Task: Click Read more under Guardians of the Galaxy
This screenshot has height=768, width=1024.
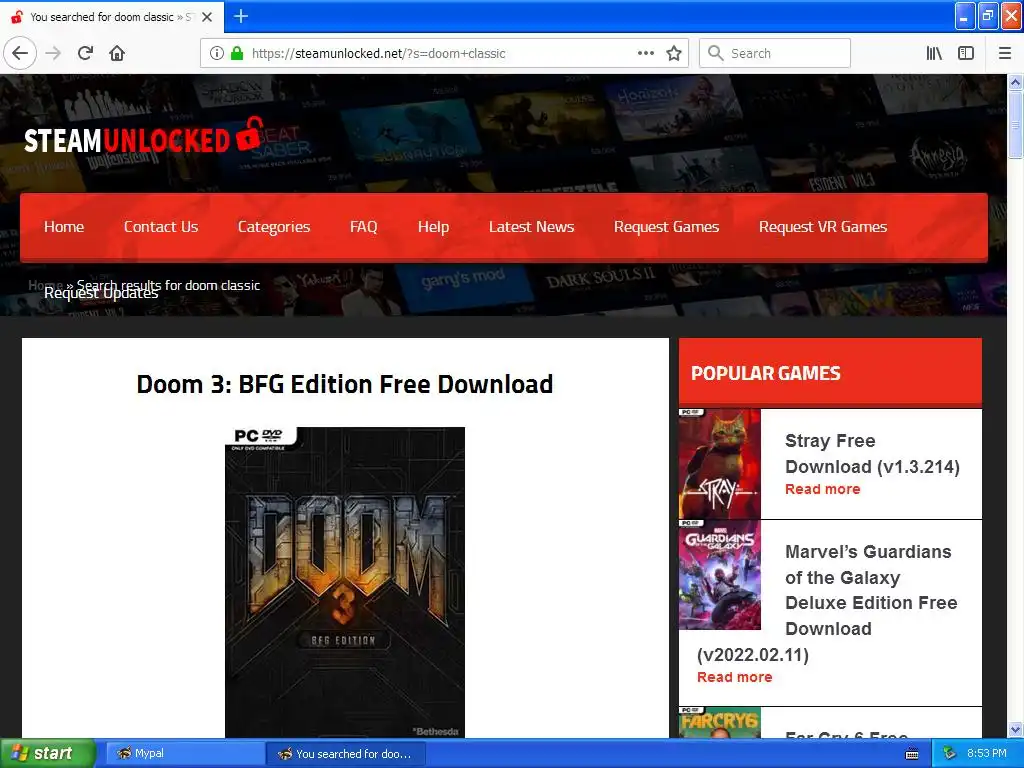Action: pos(734,677)
